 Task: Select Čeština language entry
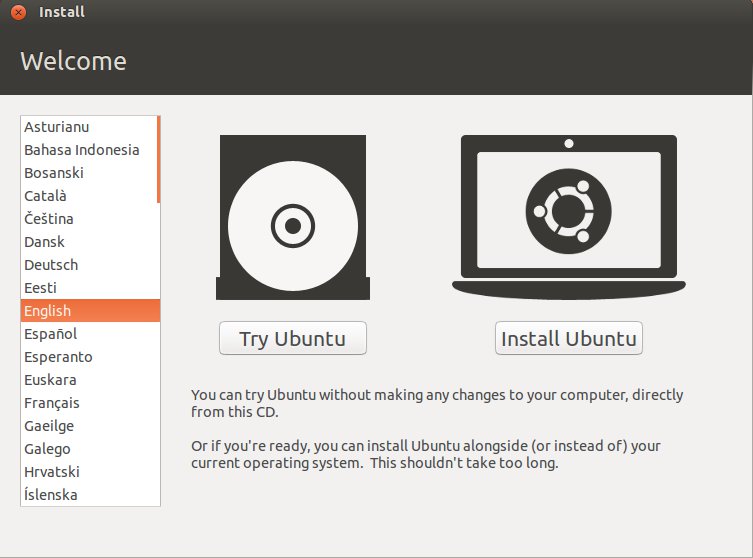(x=90, y=219)
